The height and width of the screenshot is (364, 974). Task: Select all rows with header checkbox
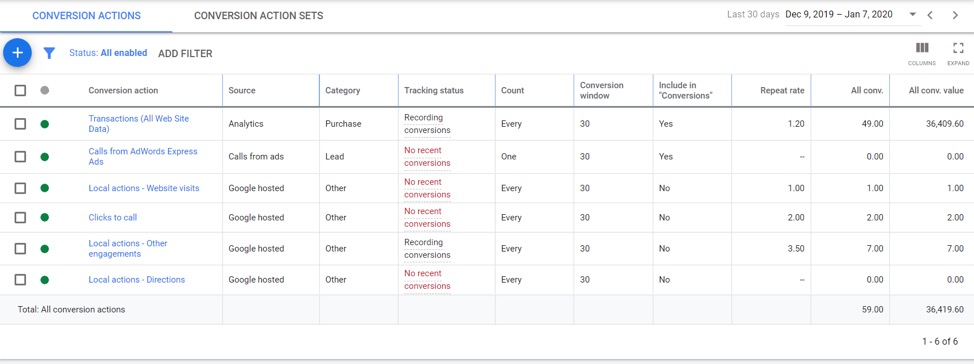20,90
